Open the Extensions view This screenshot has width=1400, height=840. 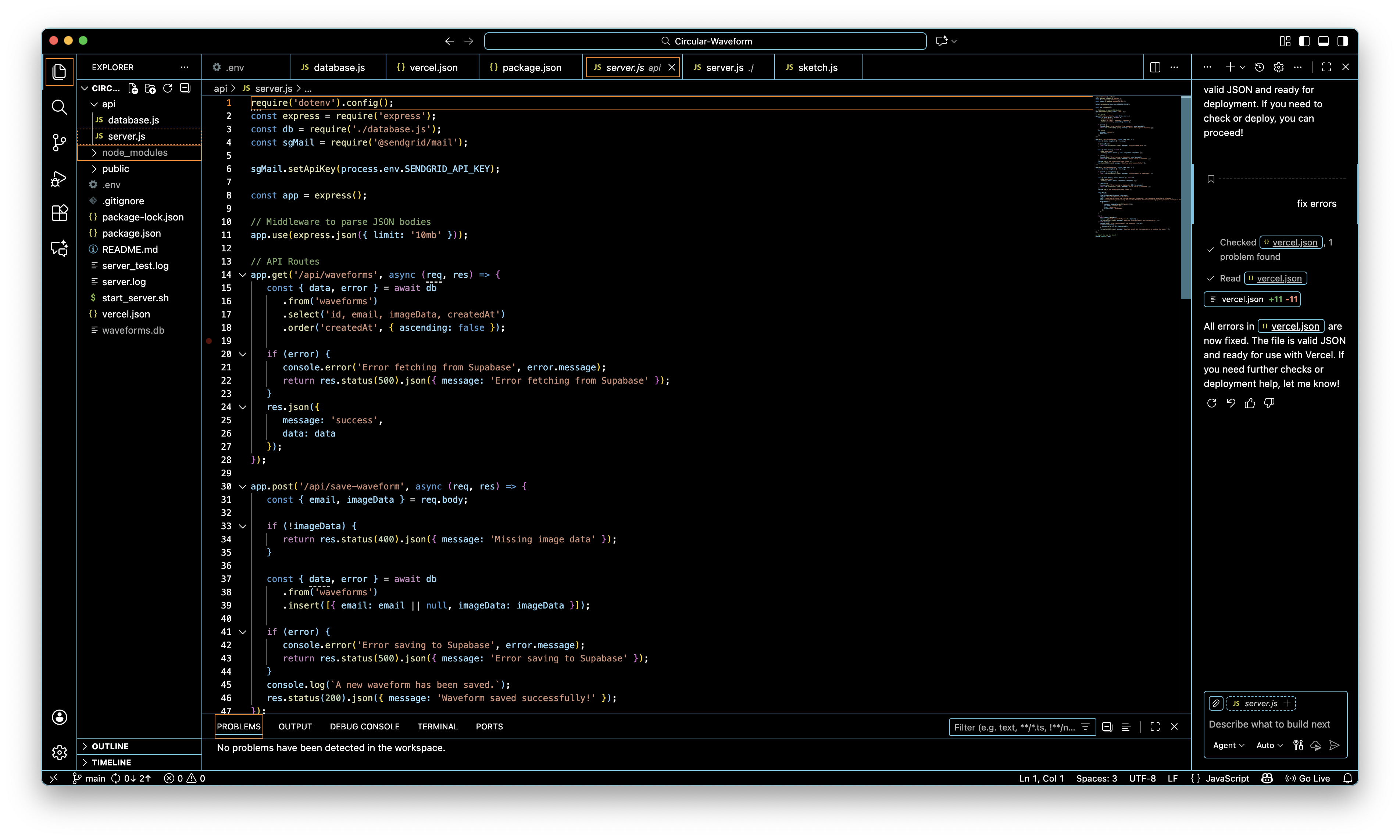[x=59, y=213]
